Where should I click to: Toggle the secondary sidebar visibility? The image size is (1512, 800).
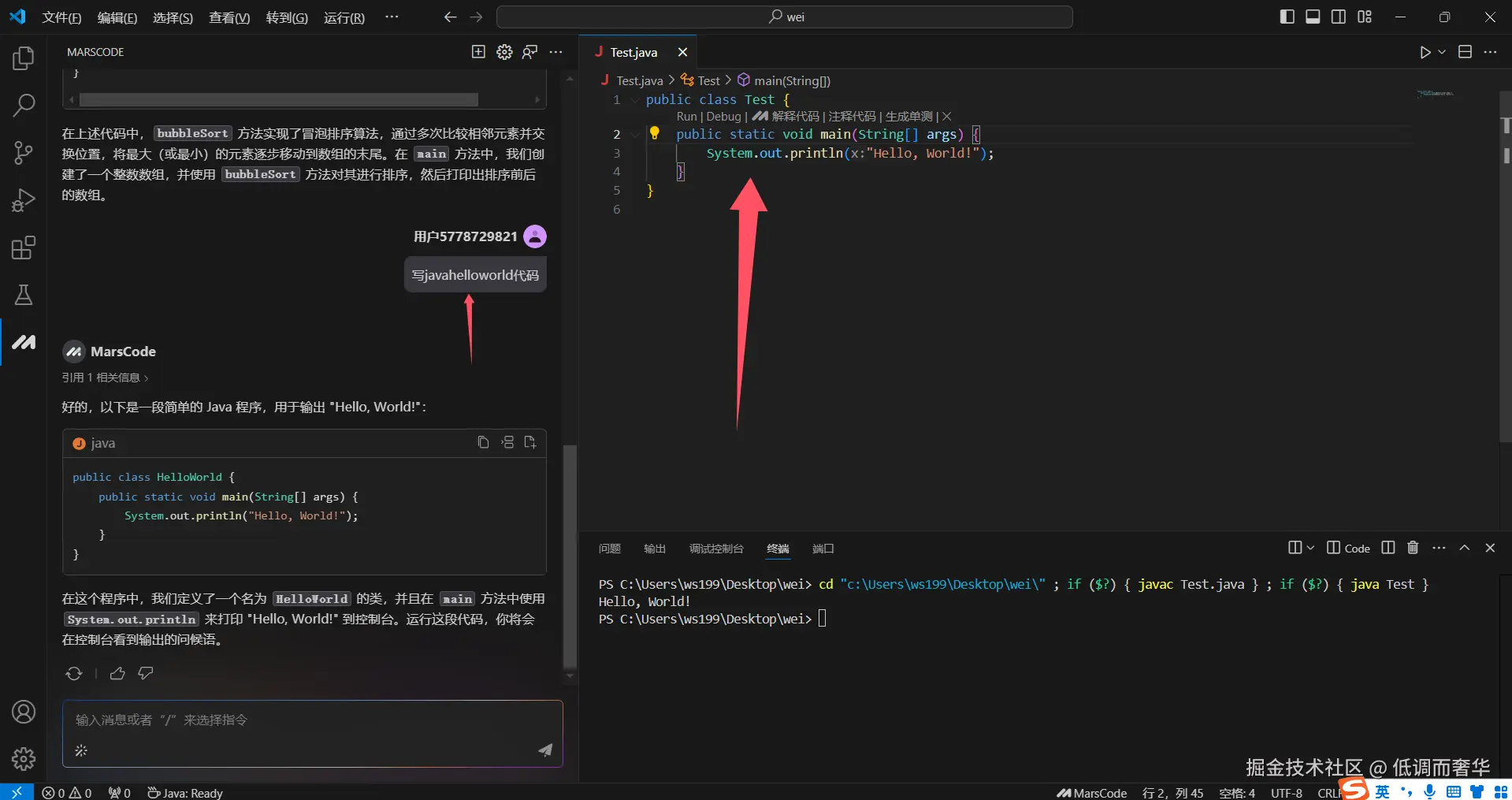click(1339, 17)
